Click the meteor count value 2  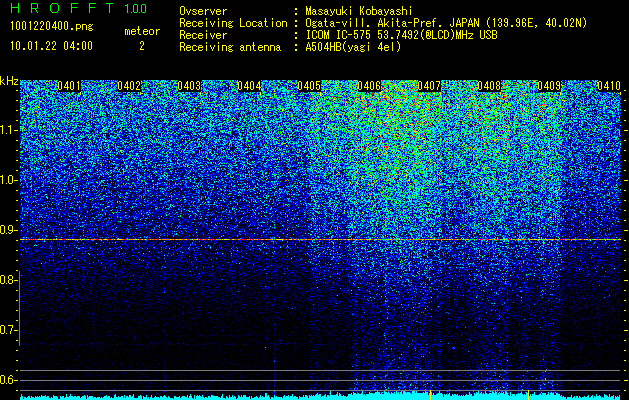tap(142, 46)
